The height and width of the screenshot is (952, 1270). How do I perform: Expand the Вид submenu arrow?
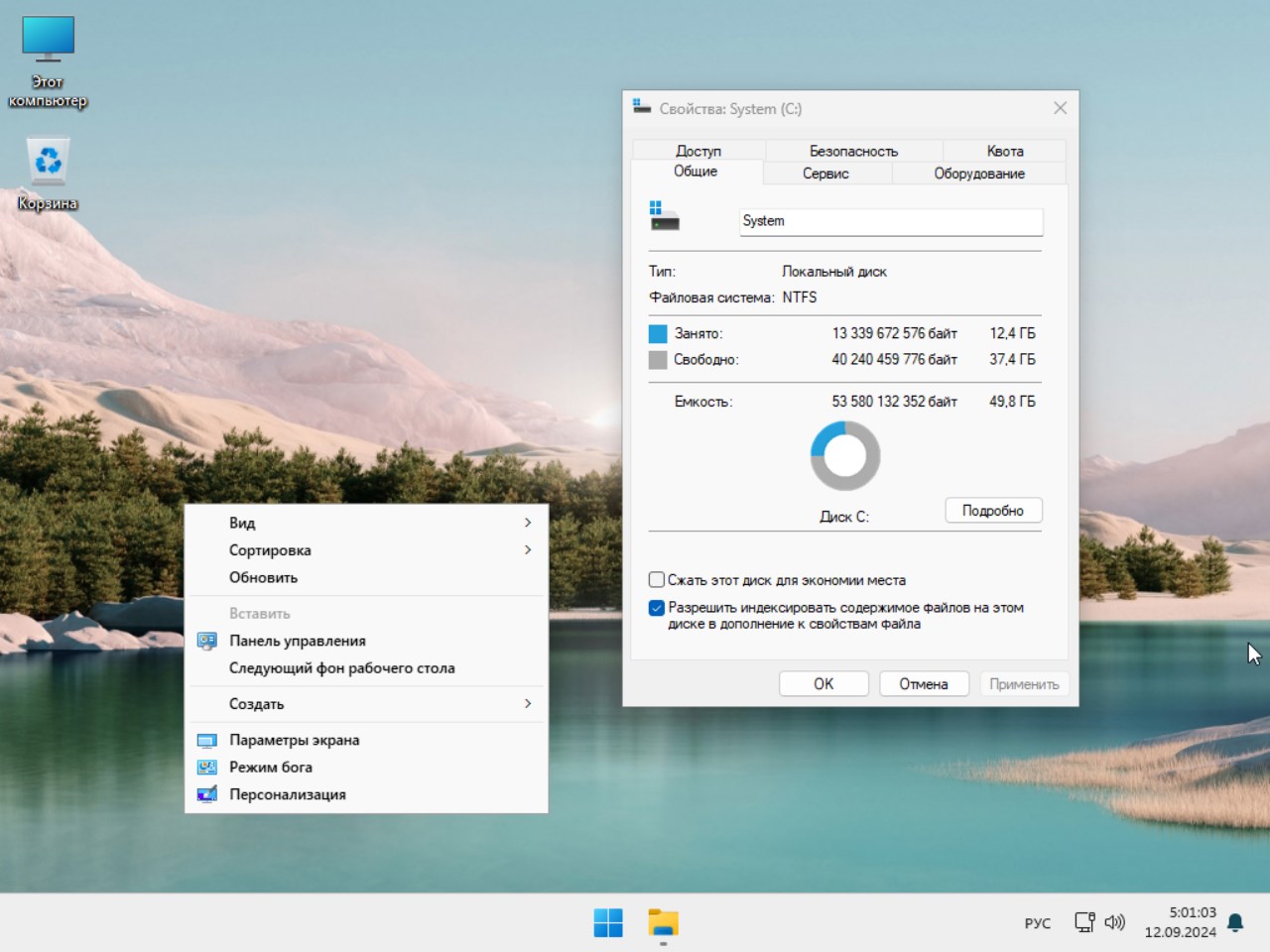[528, 523]
